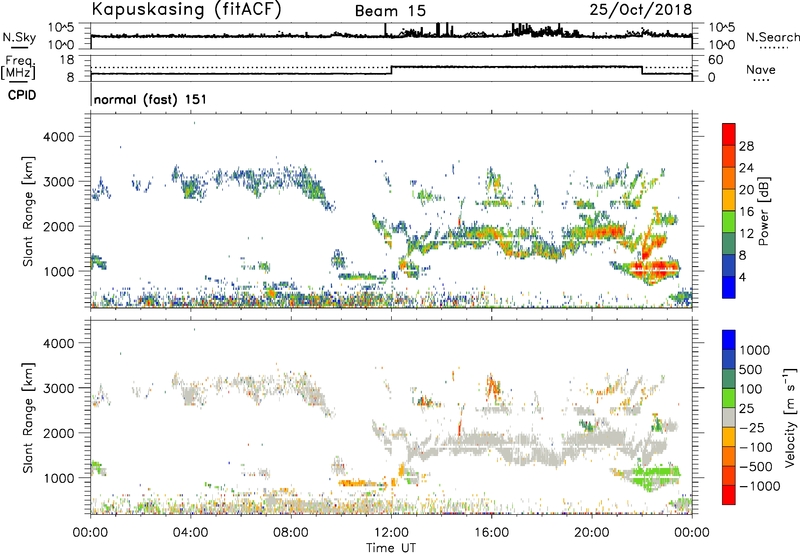Image resolution: width=800 pixels, height=554 pixels.
Task: Click the velocity colorbar '-1000' label
Action: point(760,486)
